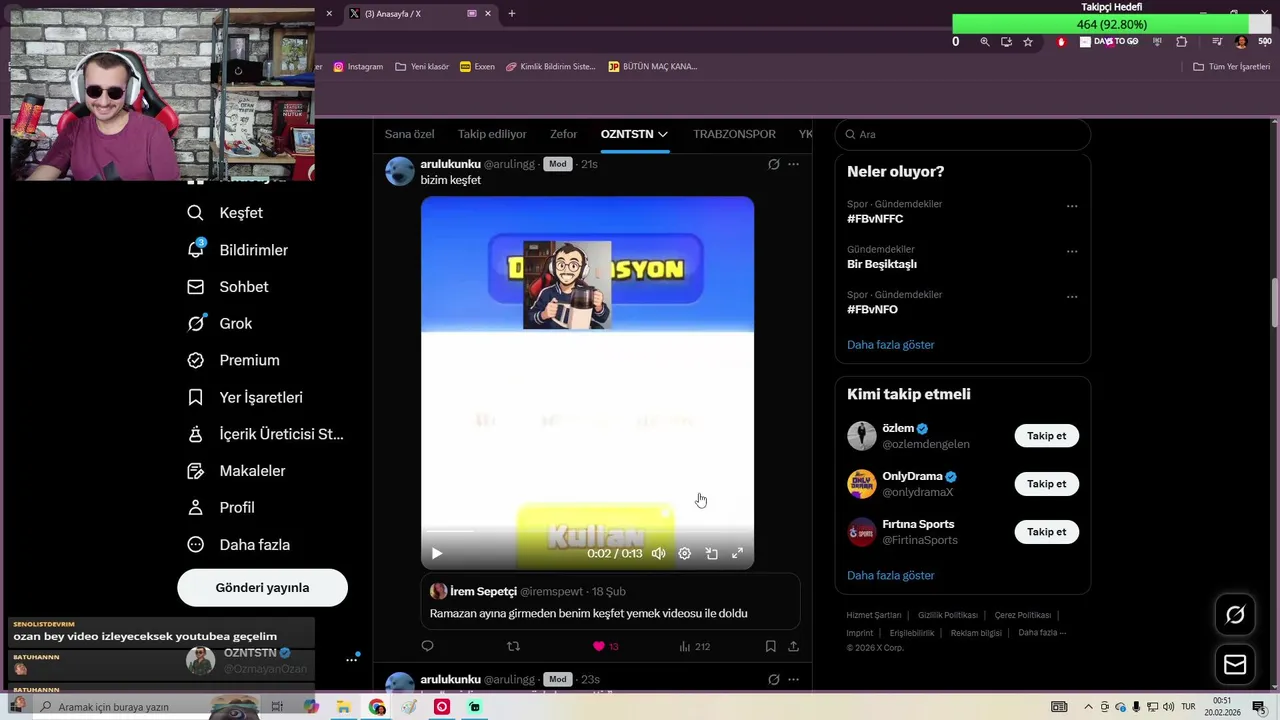Image resolution: width=1280 pixels, height=720 pixels.
Task: Open Daha fazla menu in sidebar
Action: point(240,545)
